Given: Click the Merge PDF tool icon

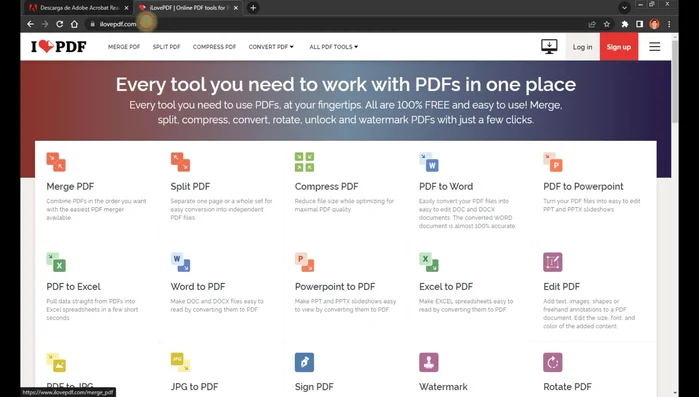Looking at the screenshot, I should pos(56,162).
